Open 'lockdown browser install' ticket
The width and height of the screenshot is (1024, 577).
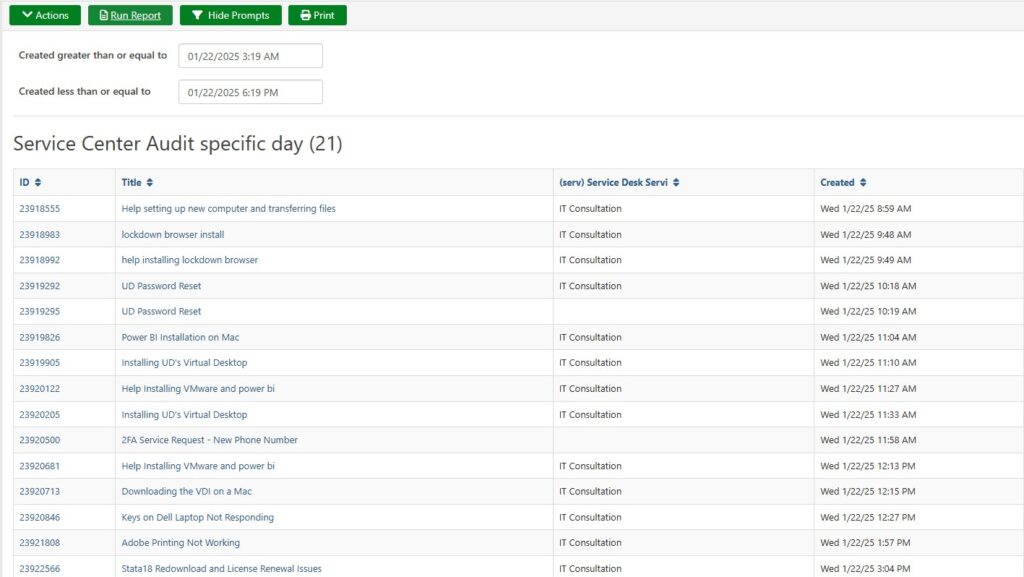click(x=173, y=235)
